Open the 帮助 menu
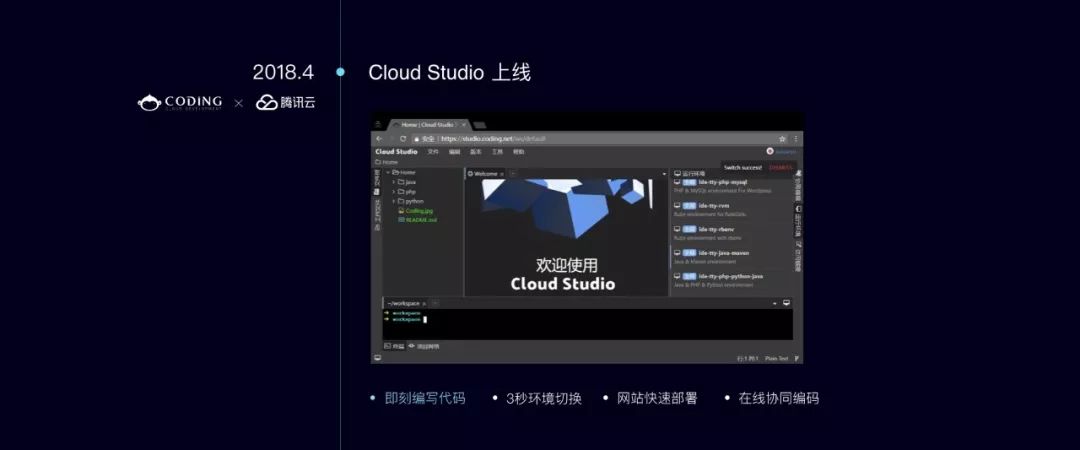 519,152
